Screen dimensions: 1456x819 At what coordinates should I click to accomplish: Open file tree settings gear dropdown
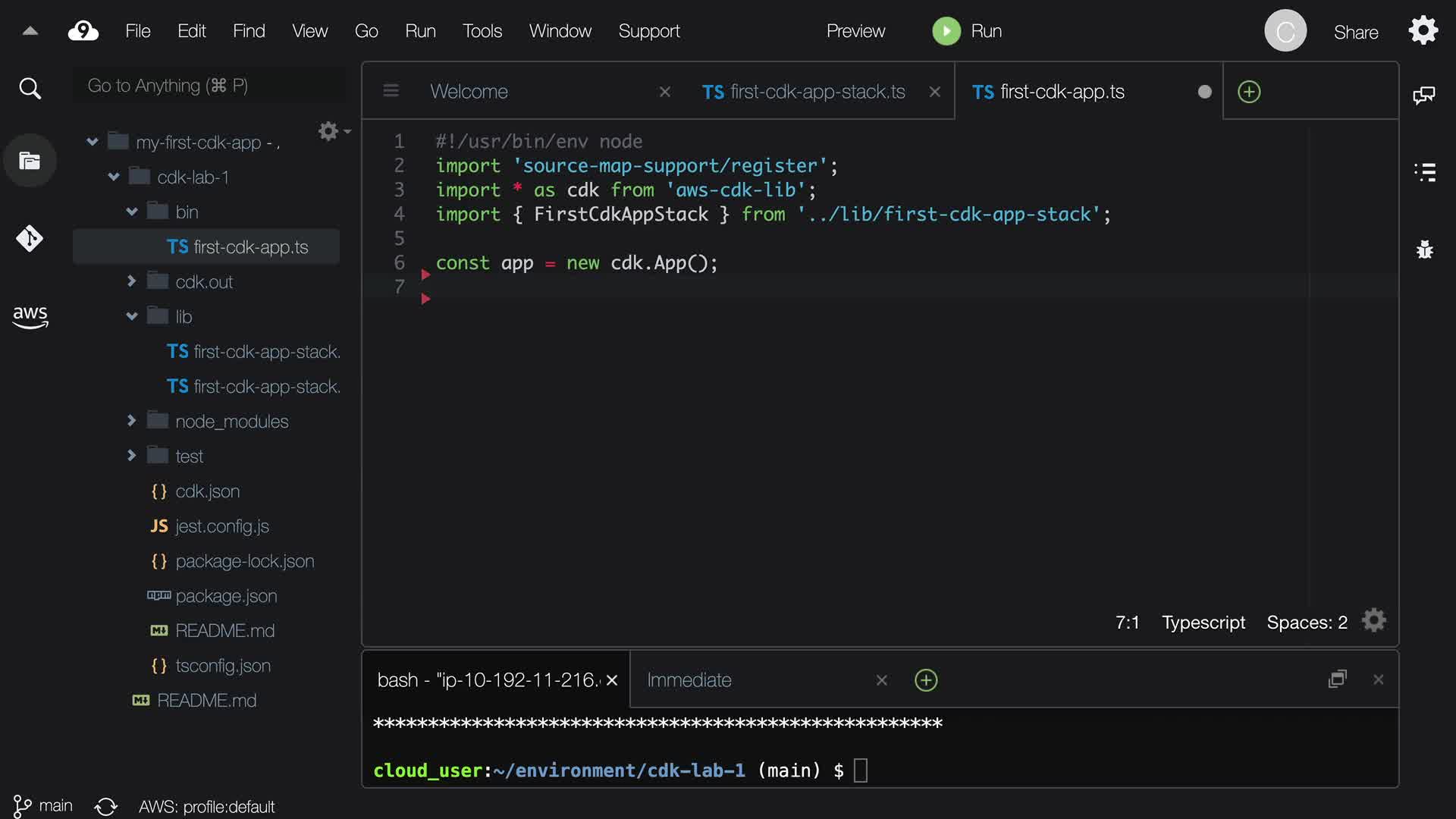coord(333,131)
